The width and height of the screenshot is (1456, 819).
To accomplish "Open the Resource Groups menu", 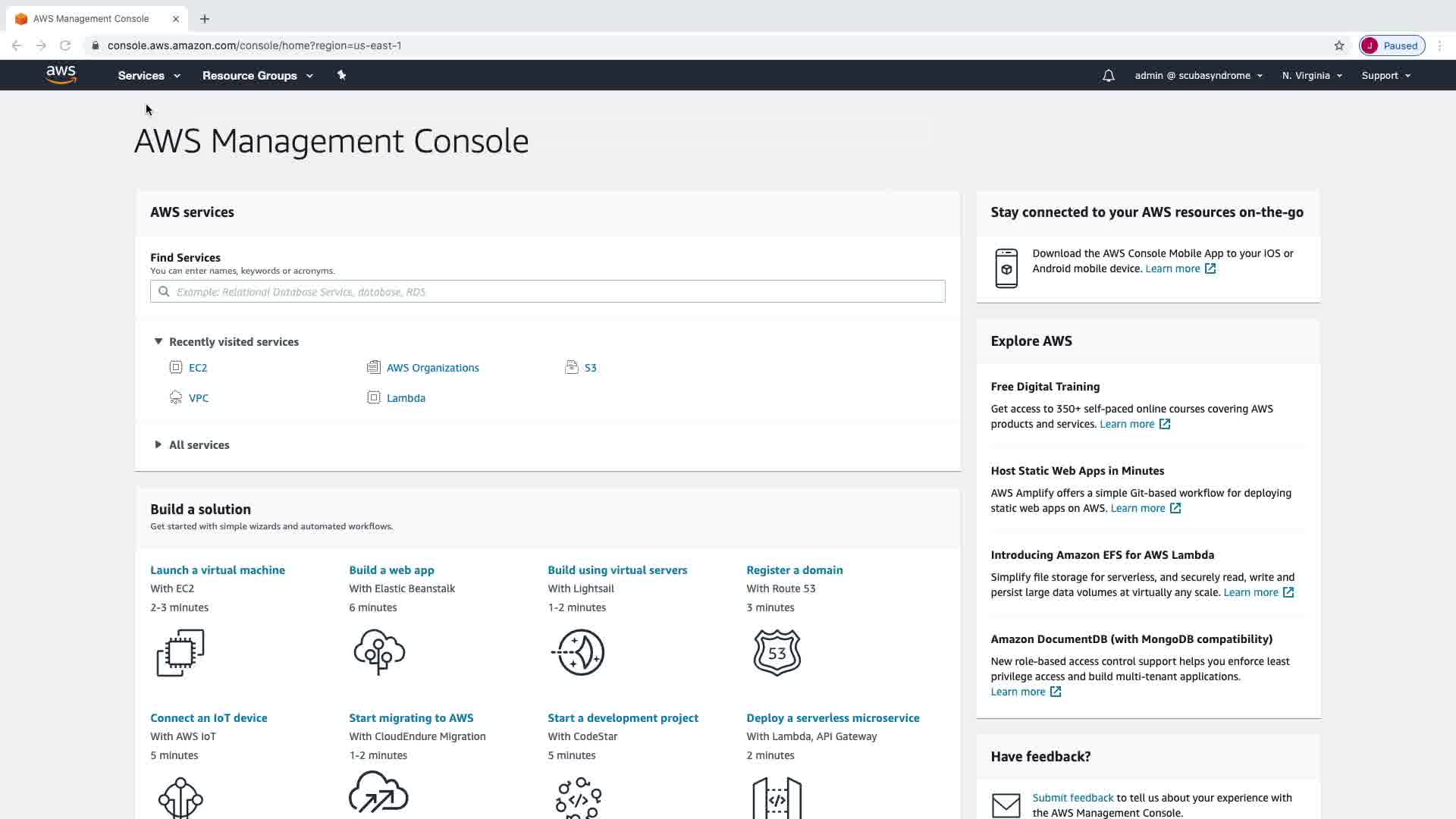I will click(257, 76).
